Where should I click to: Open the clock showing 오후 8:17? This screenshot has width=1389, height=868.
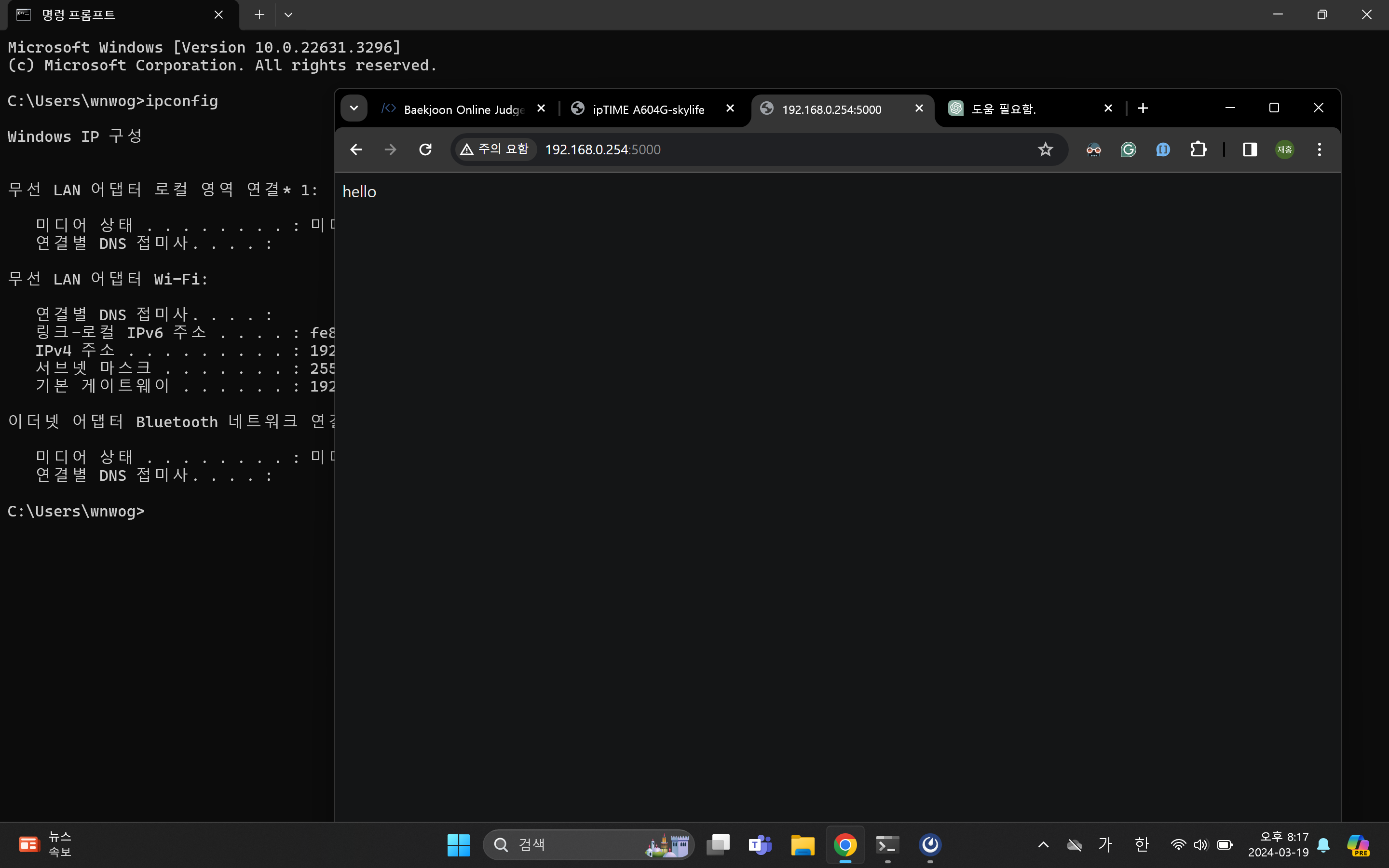[1278, 845]
